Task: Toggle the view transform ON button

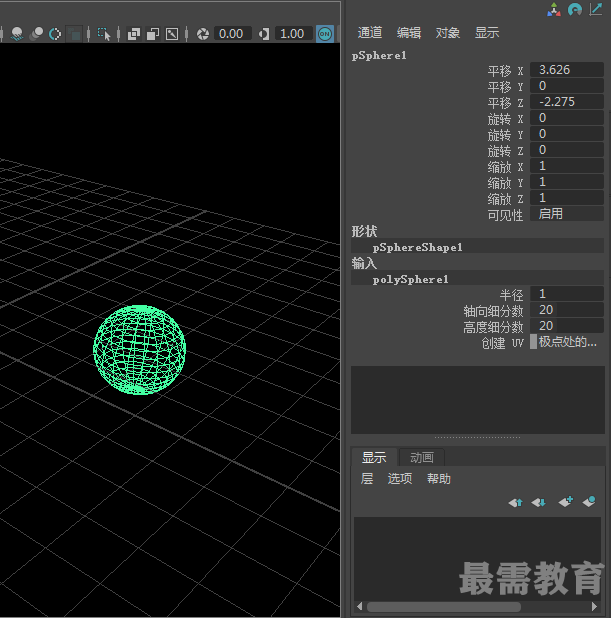Action: click(325, 34)
